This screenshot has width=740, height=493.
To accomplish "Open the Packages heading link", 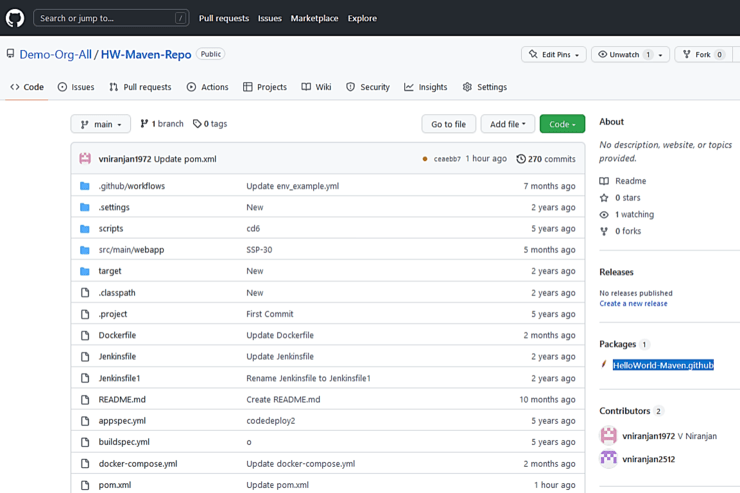I will 617,344.
